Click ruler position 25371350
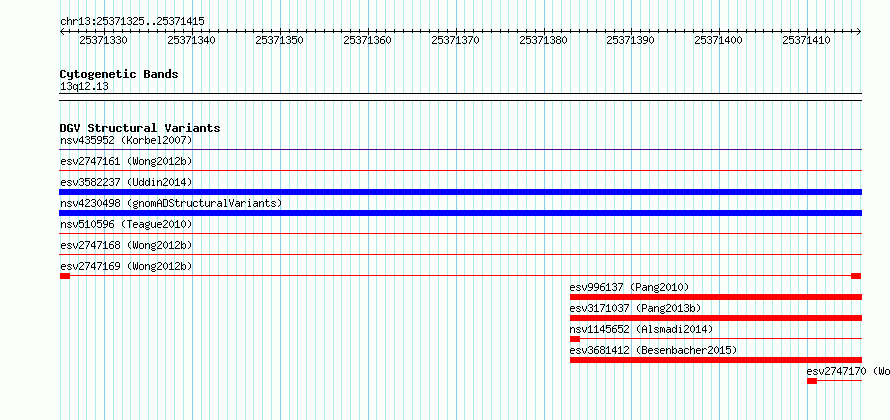 279,40
